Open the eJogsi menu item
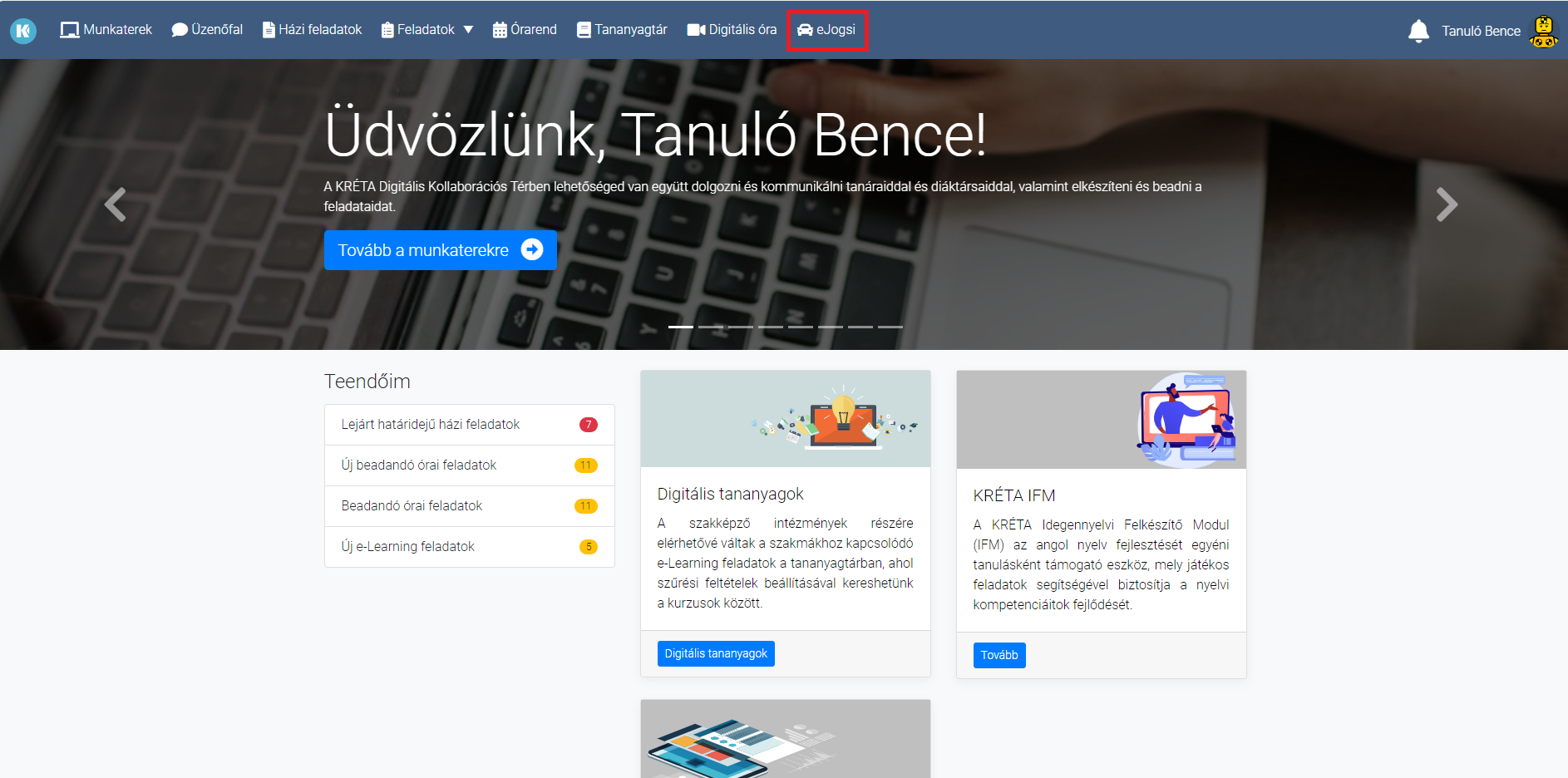This screenshot has width=1568, height=778. 826,30
